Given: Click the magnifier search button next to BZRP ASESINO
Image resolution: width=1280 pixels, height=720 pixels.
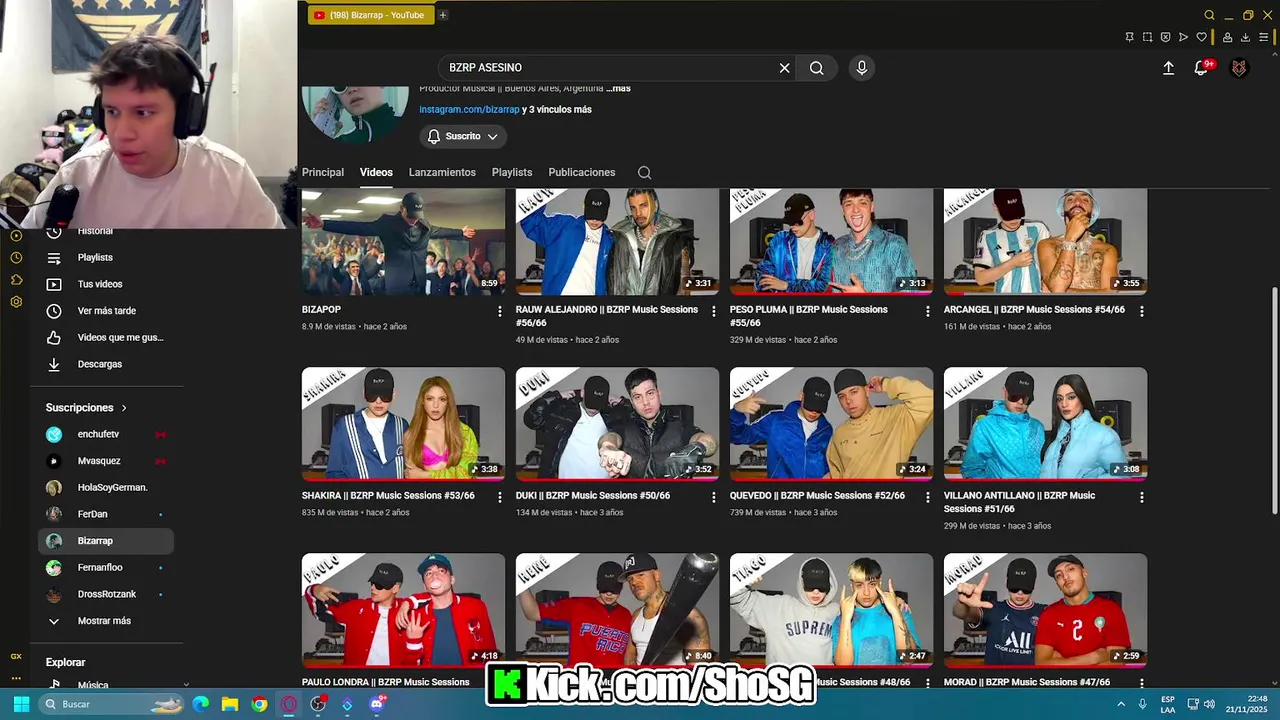Looking at the screenshot, I should click(817, 68).
